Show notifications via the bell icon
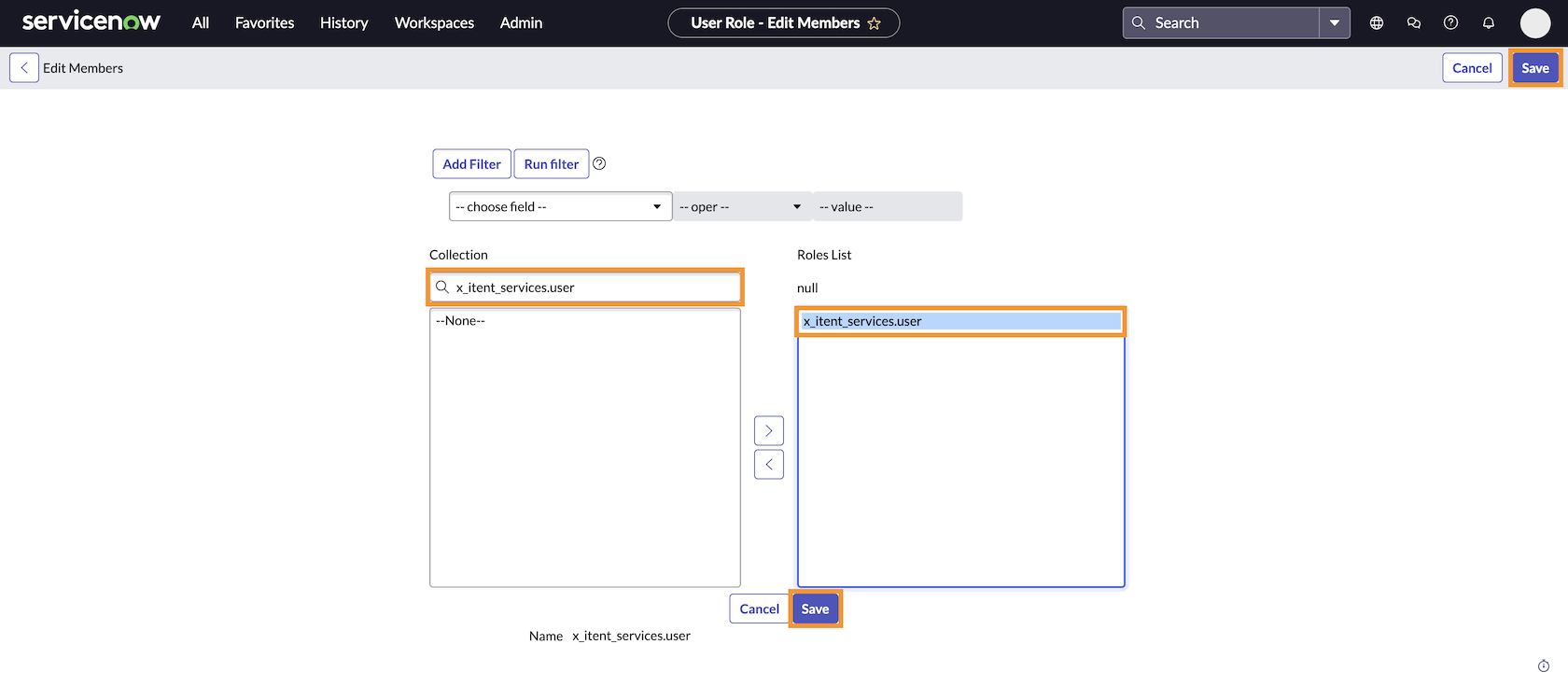This screenshot has width=1568, height=686. pyautogui.click(x=1488, y=23)
